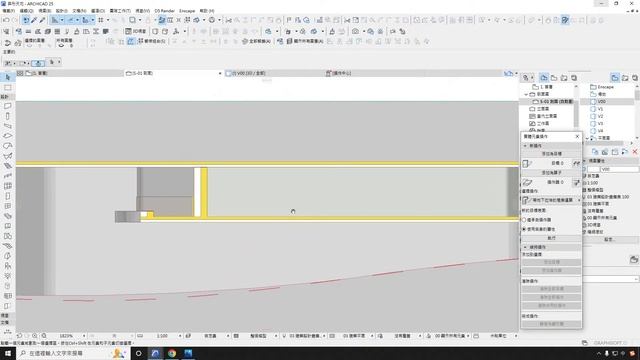Click the target element pick-up icon
640x360 pixels.
click(576, 163)
